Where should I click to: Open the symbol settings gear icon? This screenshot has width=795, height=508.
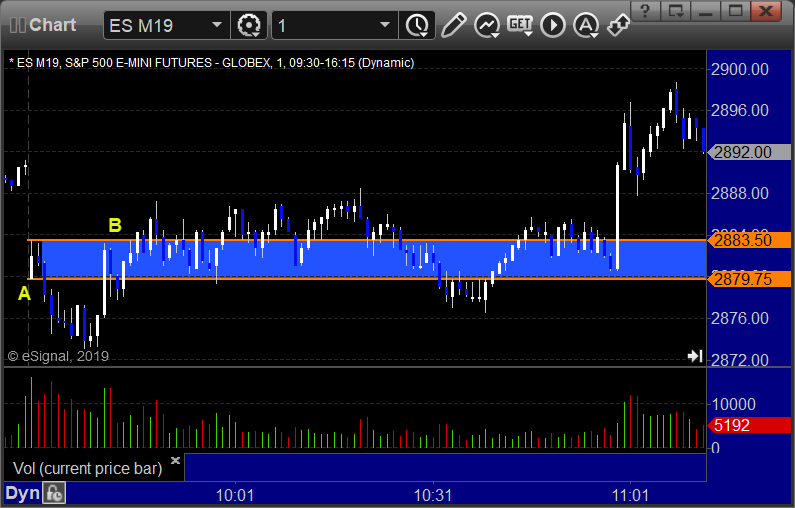pos(248,25)
